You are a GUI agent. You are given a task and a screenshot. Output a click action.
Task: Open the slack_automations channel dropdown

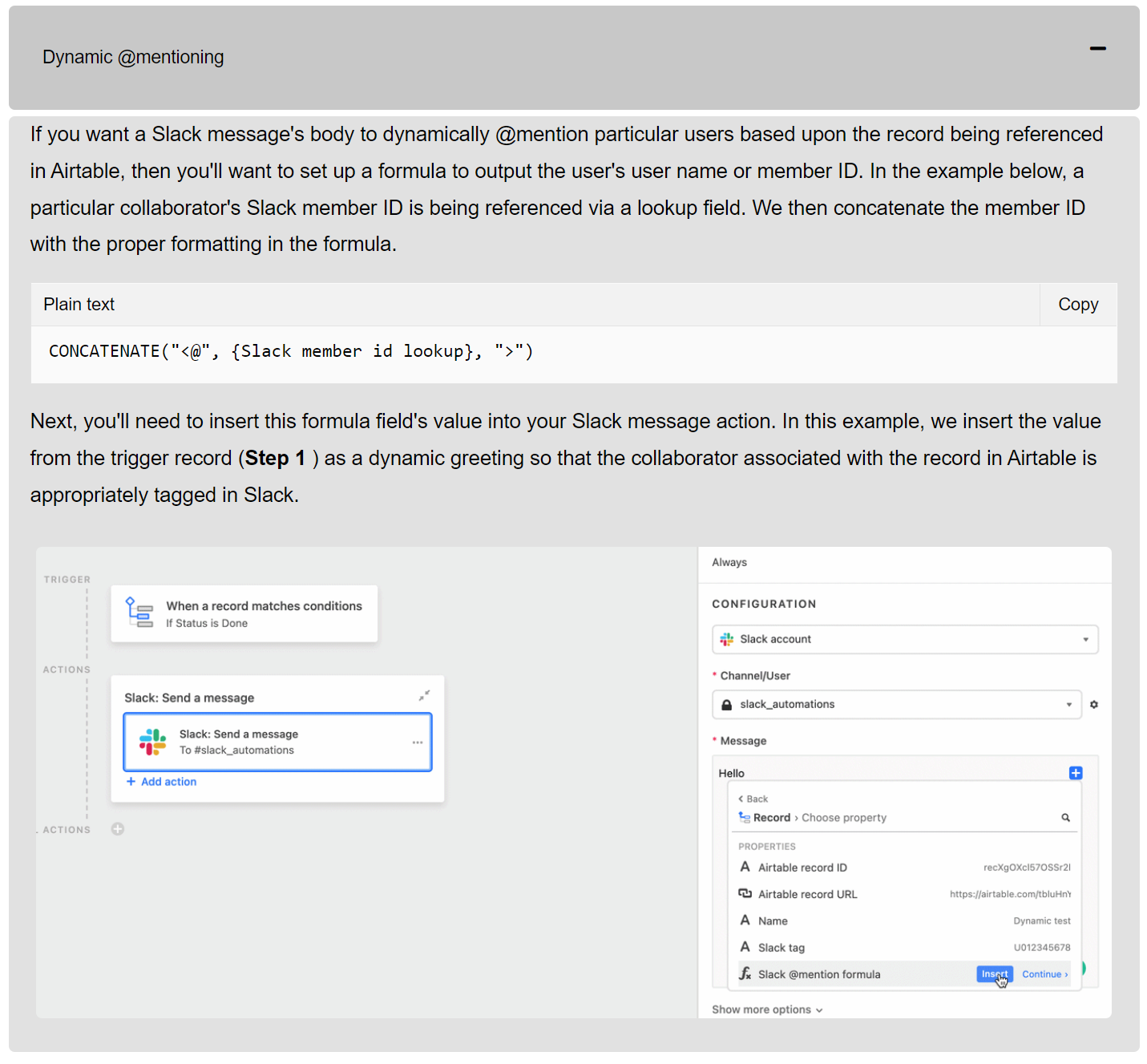[897, 704]
